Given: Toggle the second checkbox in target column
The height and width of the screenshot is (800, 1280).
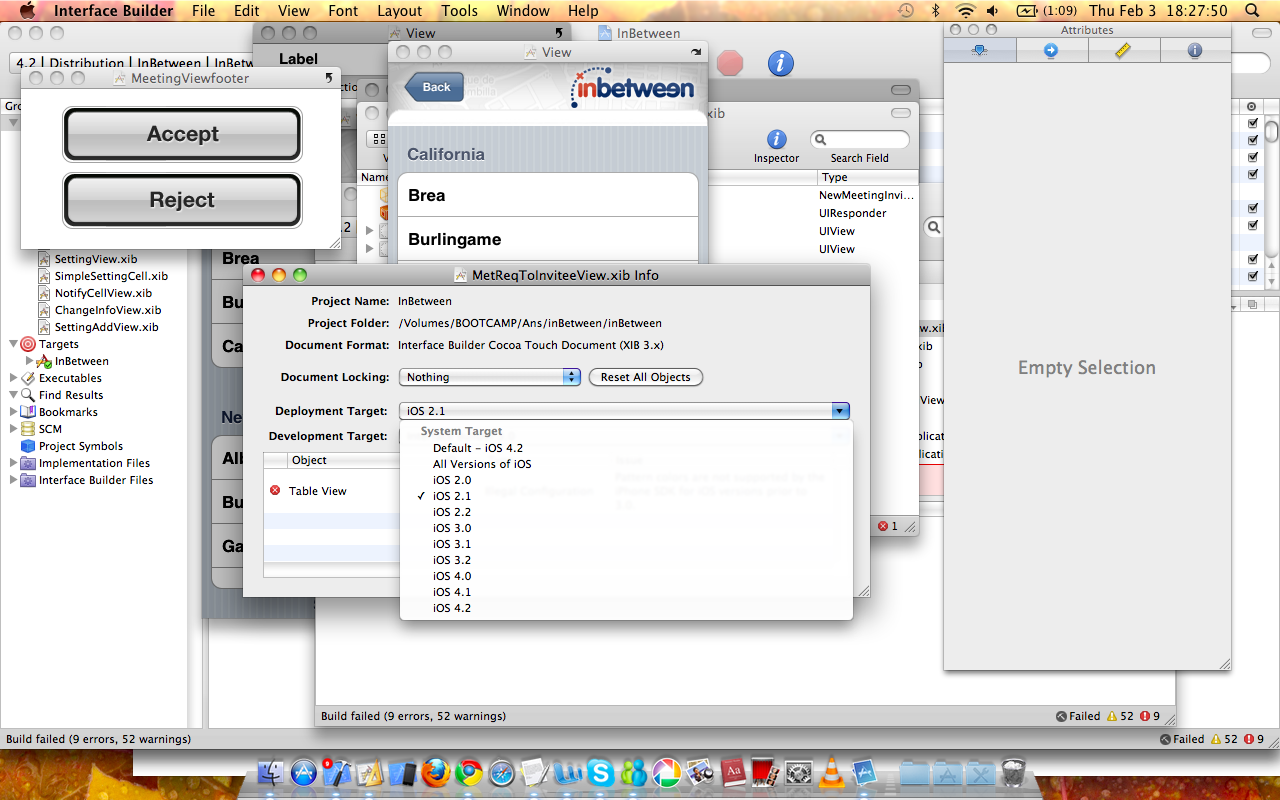Looking at the screenshot, I should coord(1252,140).
